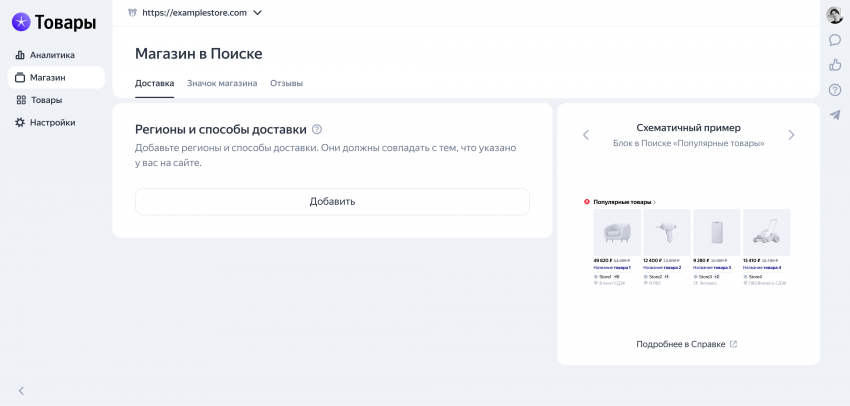Click the user avatar icon
The width and height of the screenshot is (850, 406).
click(x=835, y=15)
